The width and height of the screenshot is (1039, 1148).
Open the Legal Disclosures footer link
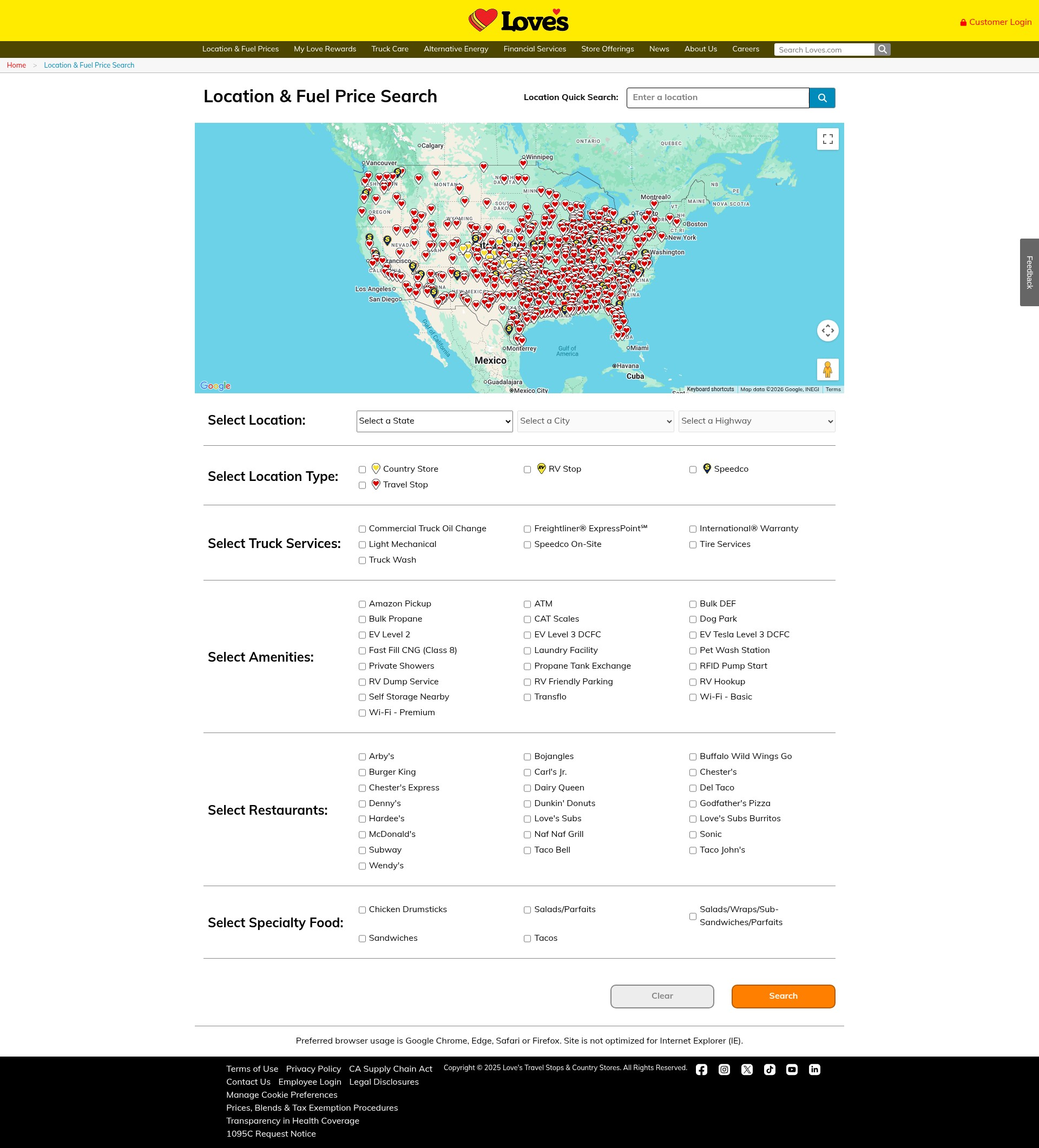[384, 1082]
